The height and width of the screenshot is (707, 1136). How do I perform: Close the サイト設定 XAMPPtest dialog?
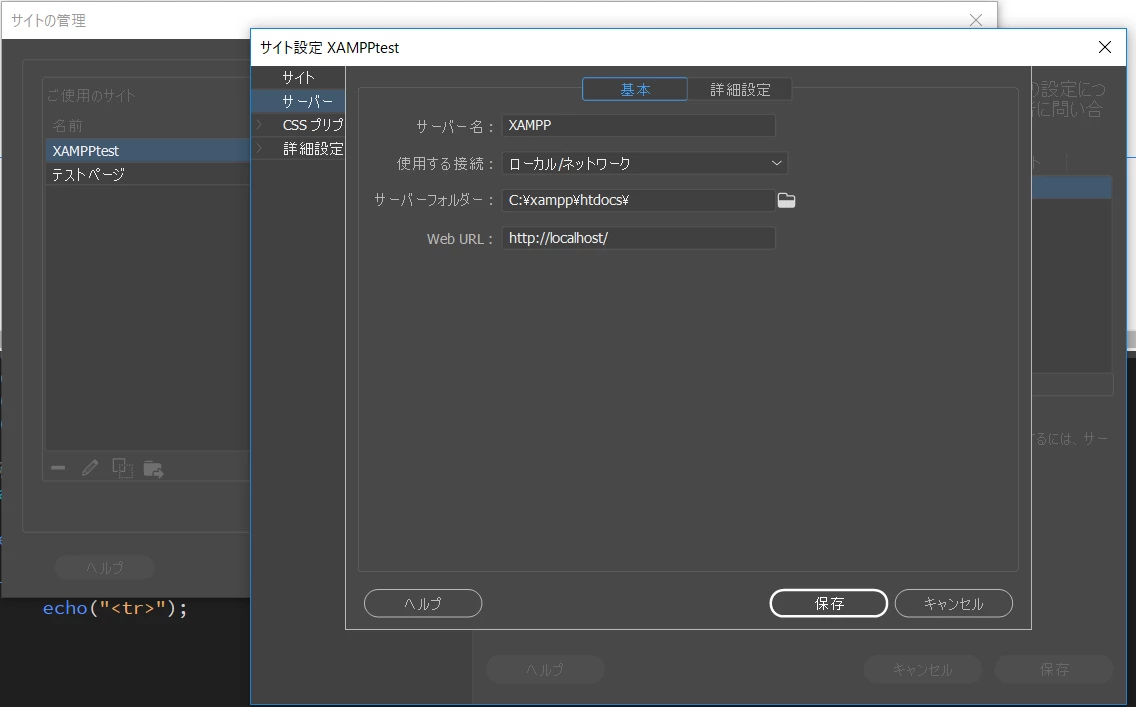pyautogui.click(x=1104, y=47)
